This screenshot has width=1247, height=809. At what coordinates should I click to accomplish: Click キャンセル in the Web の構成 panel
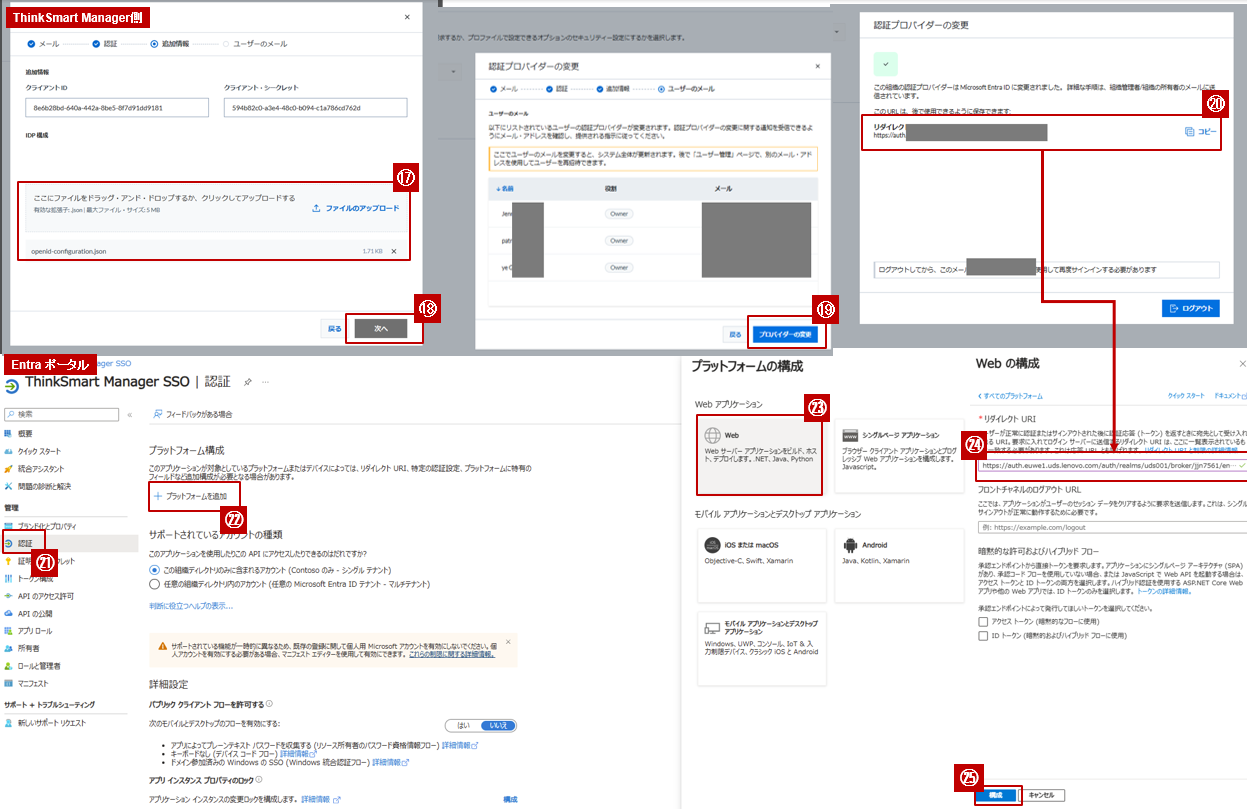tap(1042, 795)
